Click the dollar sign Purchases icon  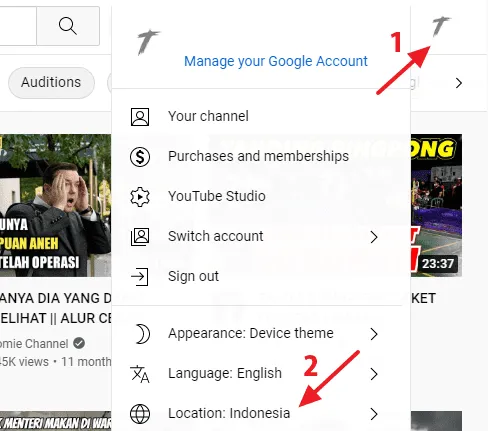pos(140,157)
